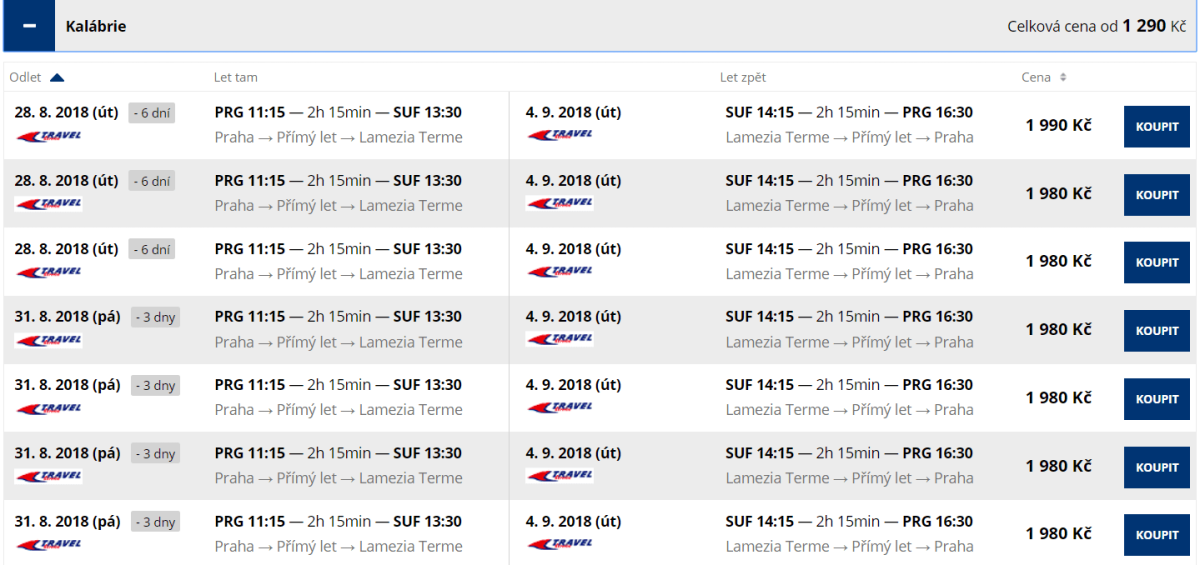Click departure airline logo in last row
1200x565 pixels.
49,545
